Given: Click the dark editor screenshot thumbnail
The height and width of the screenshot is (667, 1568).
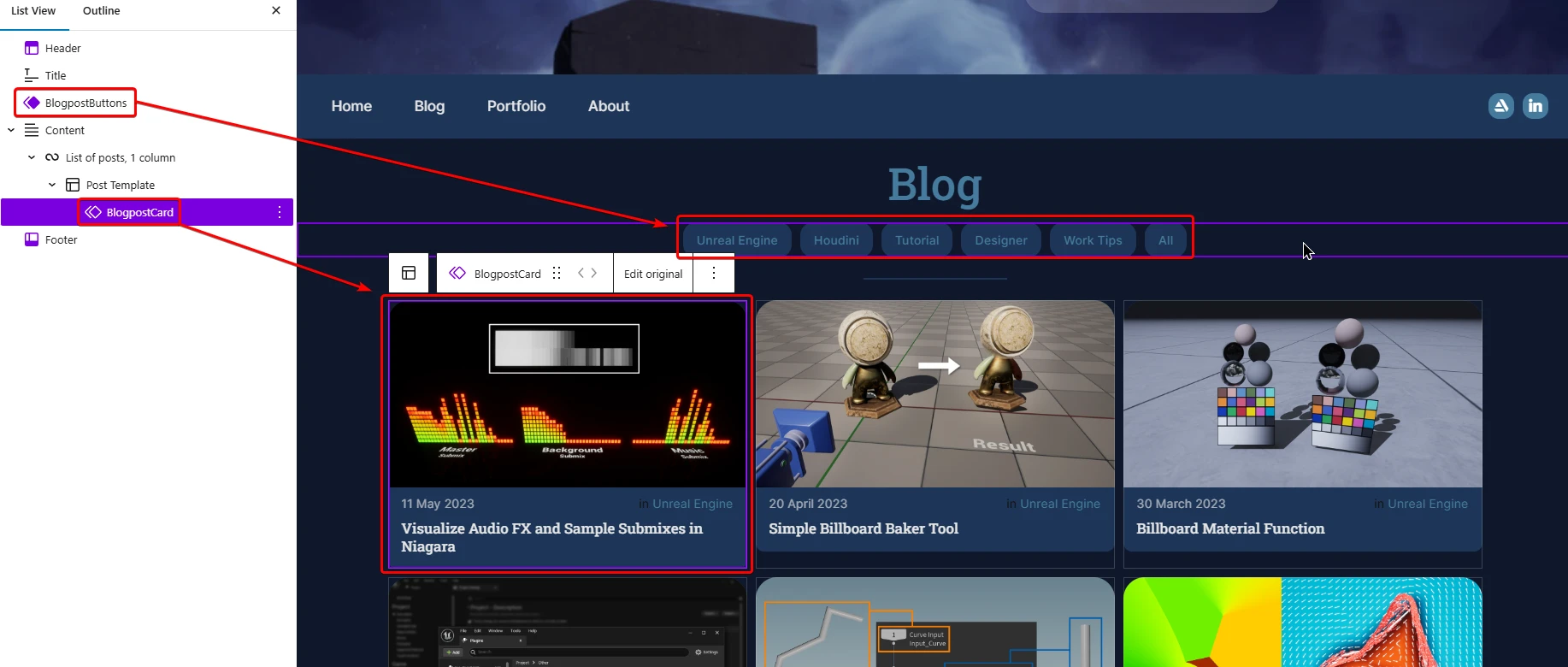Looking at the screenshot, I should click(568, 622).
